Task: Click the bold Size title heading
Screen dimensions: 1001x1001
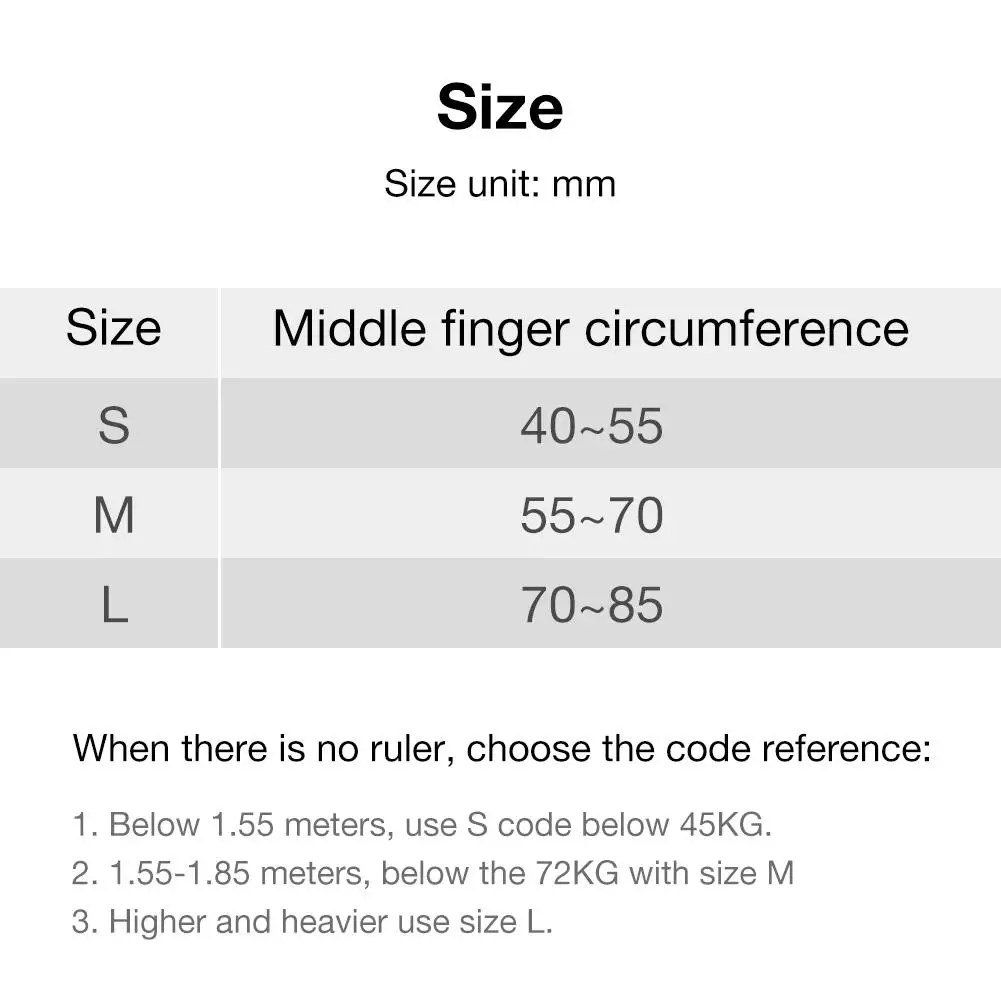Action: (500, 108)
